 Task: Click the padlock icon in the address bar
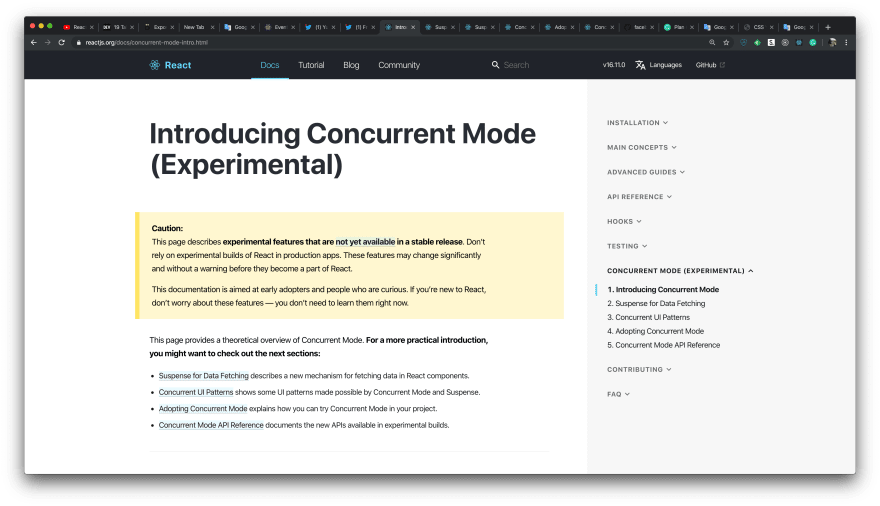(x=79, y=43)
